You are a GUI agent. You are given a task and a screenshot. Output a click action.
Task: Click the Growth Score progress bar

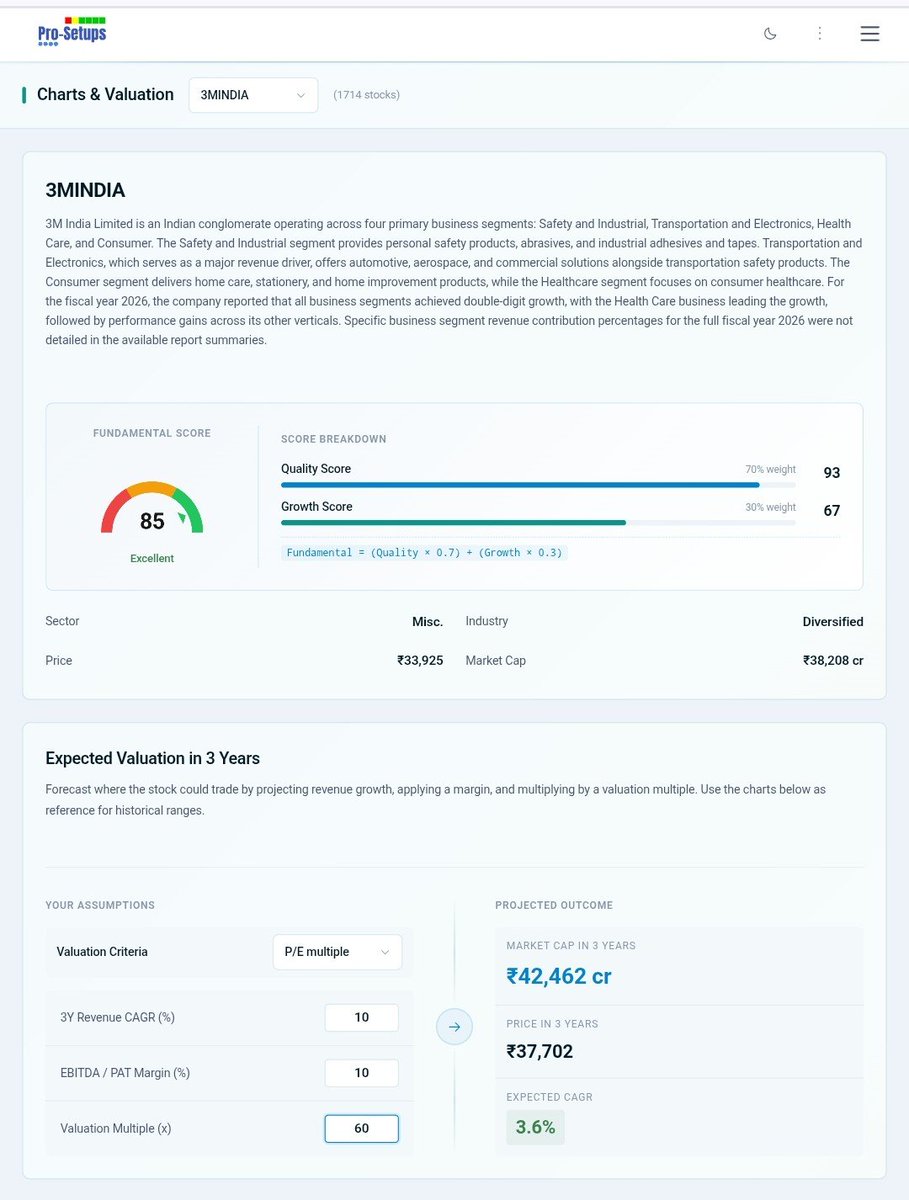[538, 523]
